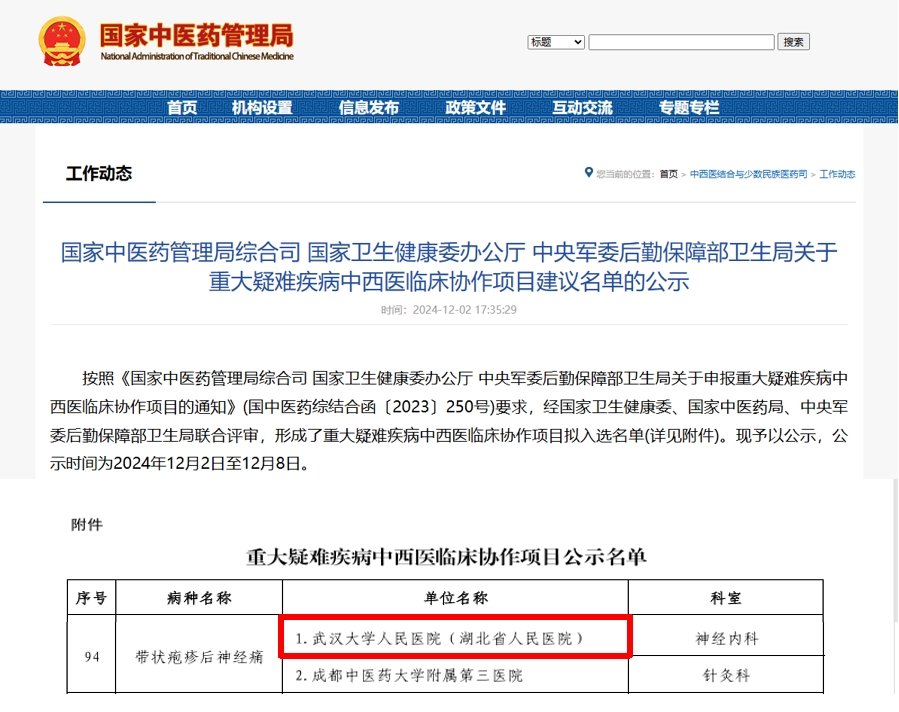
Task: Open the 信息发布 navigation menu
Action: pos(369,107)
